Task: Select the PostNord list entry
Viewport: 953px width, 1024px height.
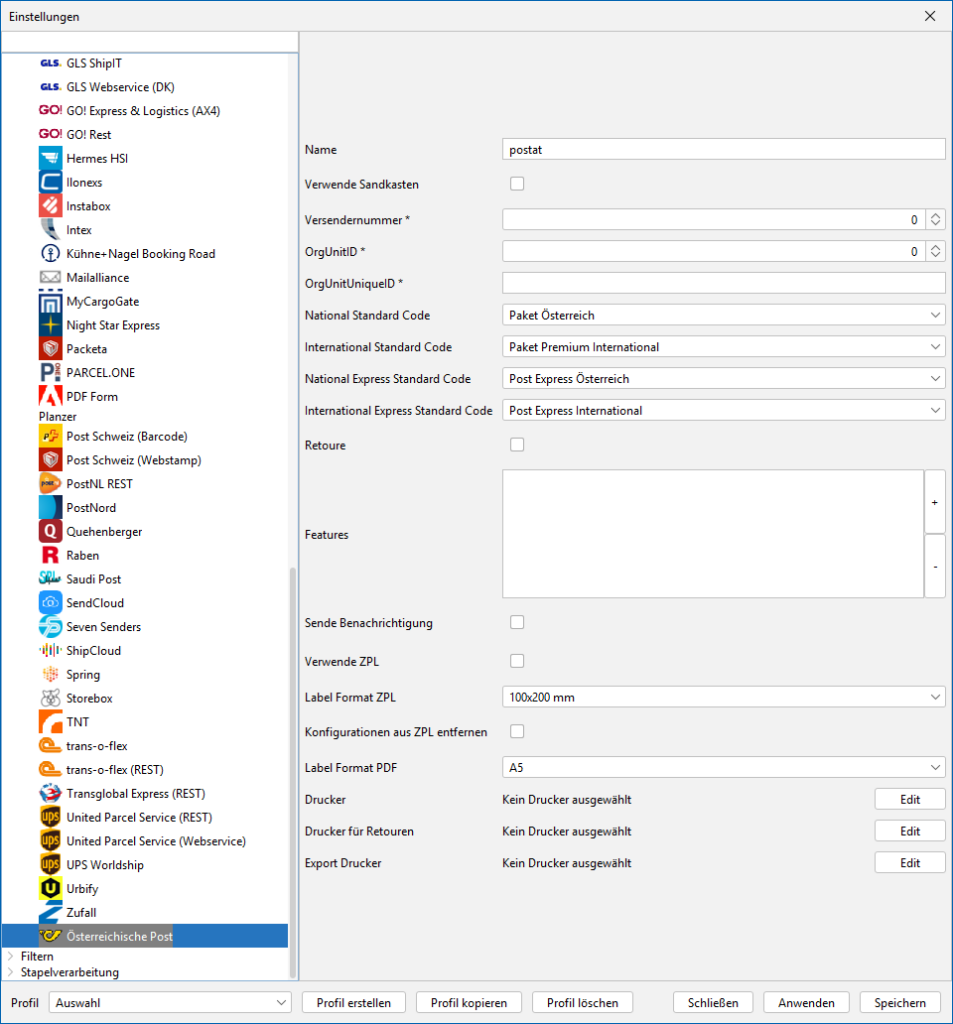Action: point(91,508)
